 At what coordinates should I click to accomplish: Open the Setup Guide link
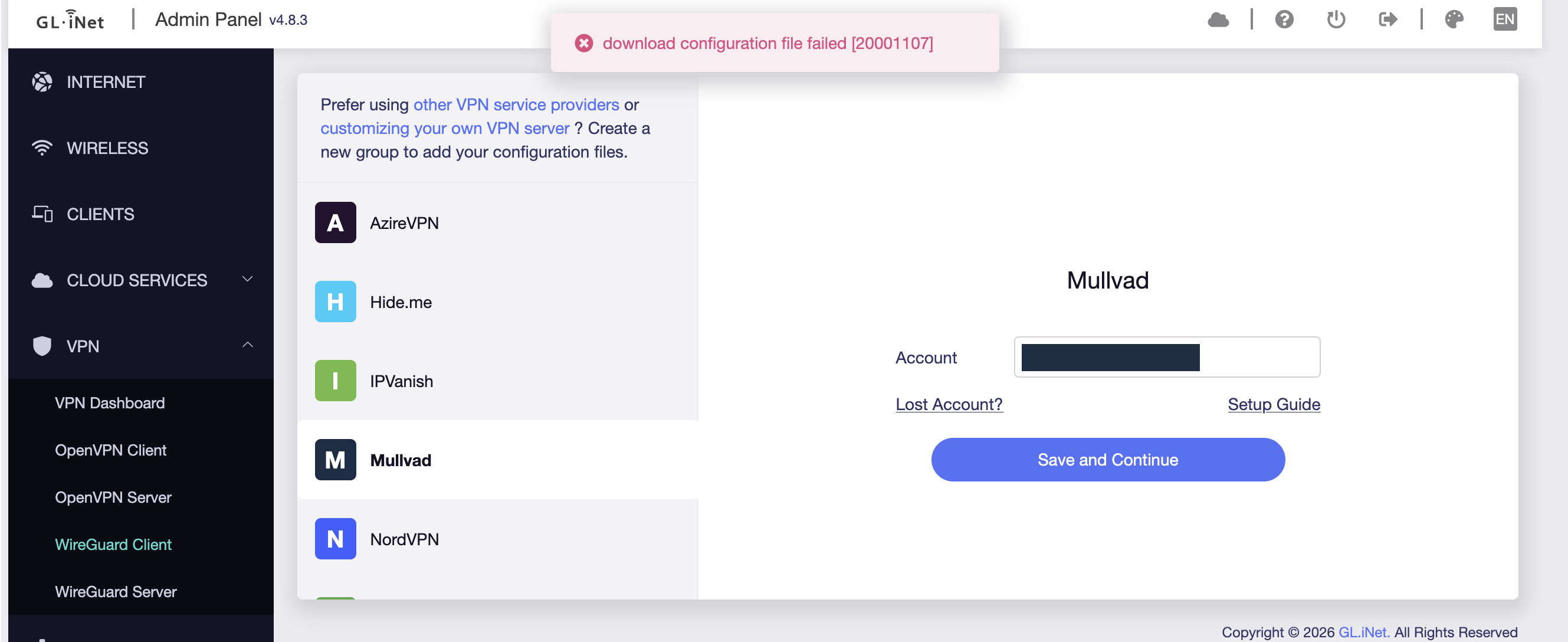coord(1274,404)
